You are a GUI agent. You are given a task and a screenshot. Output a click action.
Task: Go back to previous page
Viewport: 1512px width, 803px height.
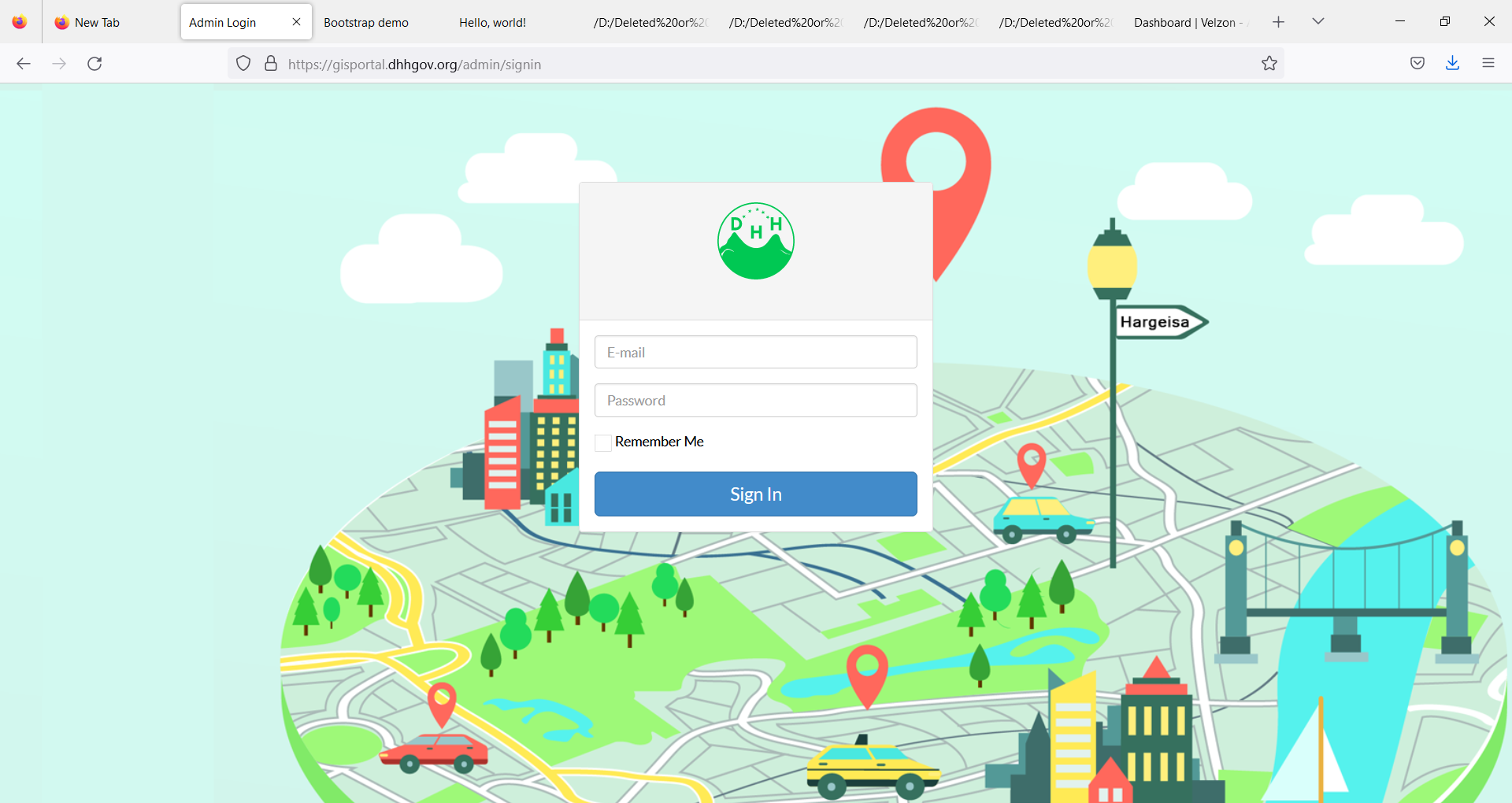pyautogui.click(x=24, y=64)
